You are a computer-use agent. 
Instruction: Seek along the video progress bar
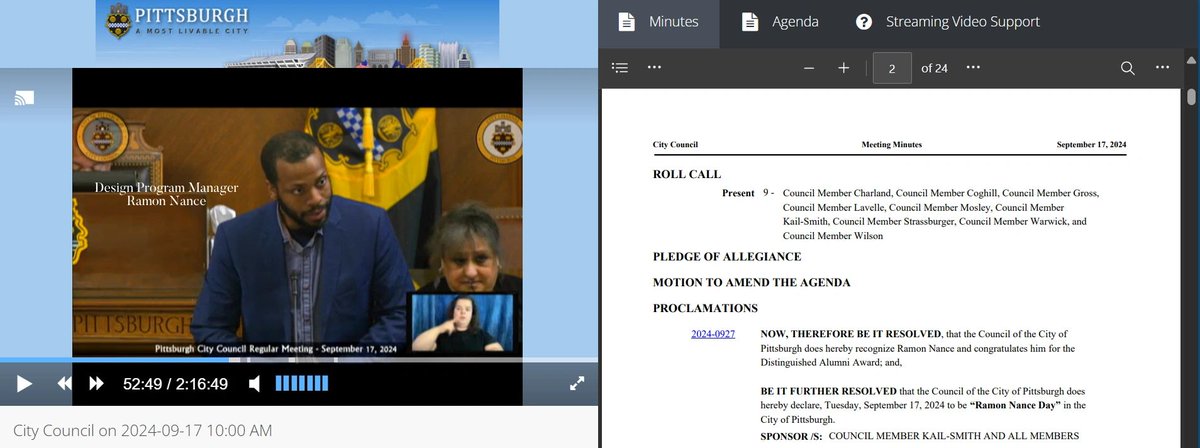point(299,359)
